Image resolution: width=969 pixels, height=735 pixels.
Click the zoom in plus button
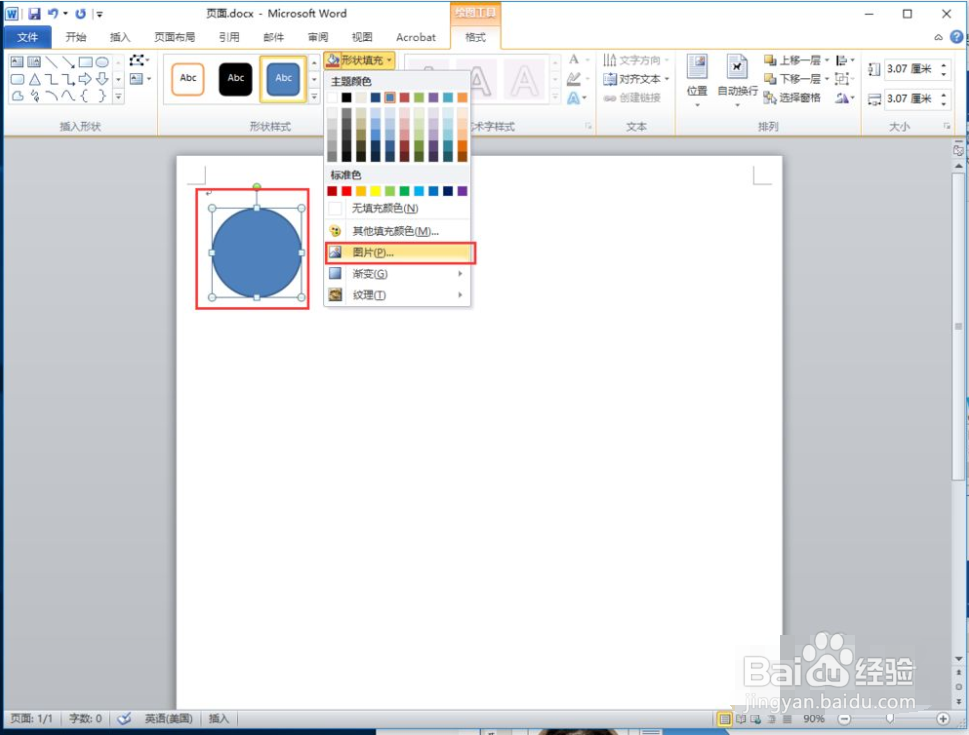pos(943,718)
